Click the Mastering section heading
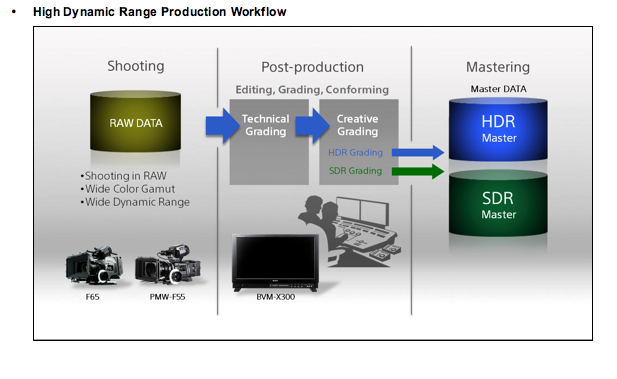 (x=498, y=67)
